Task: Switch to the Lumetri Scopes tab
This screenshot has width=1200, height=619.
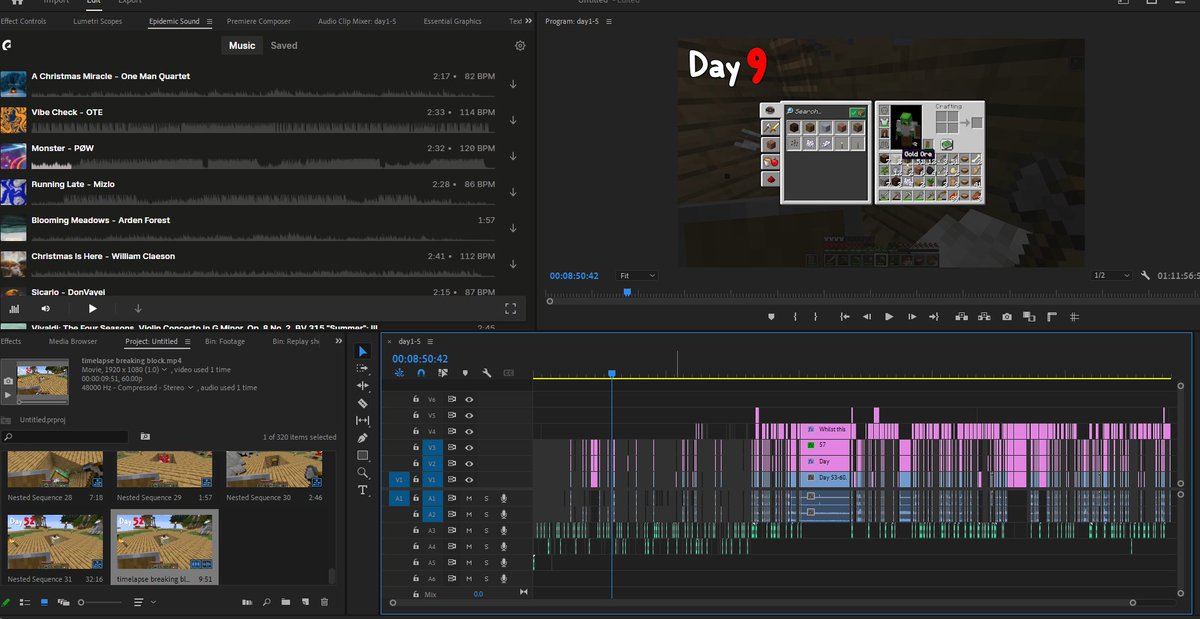Action: point(98,21)
